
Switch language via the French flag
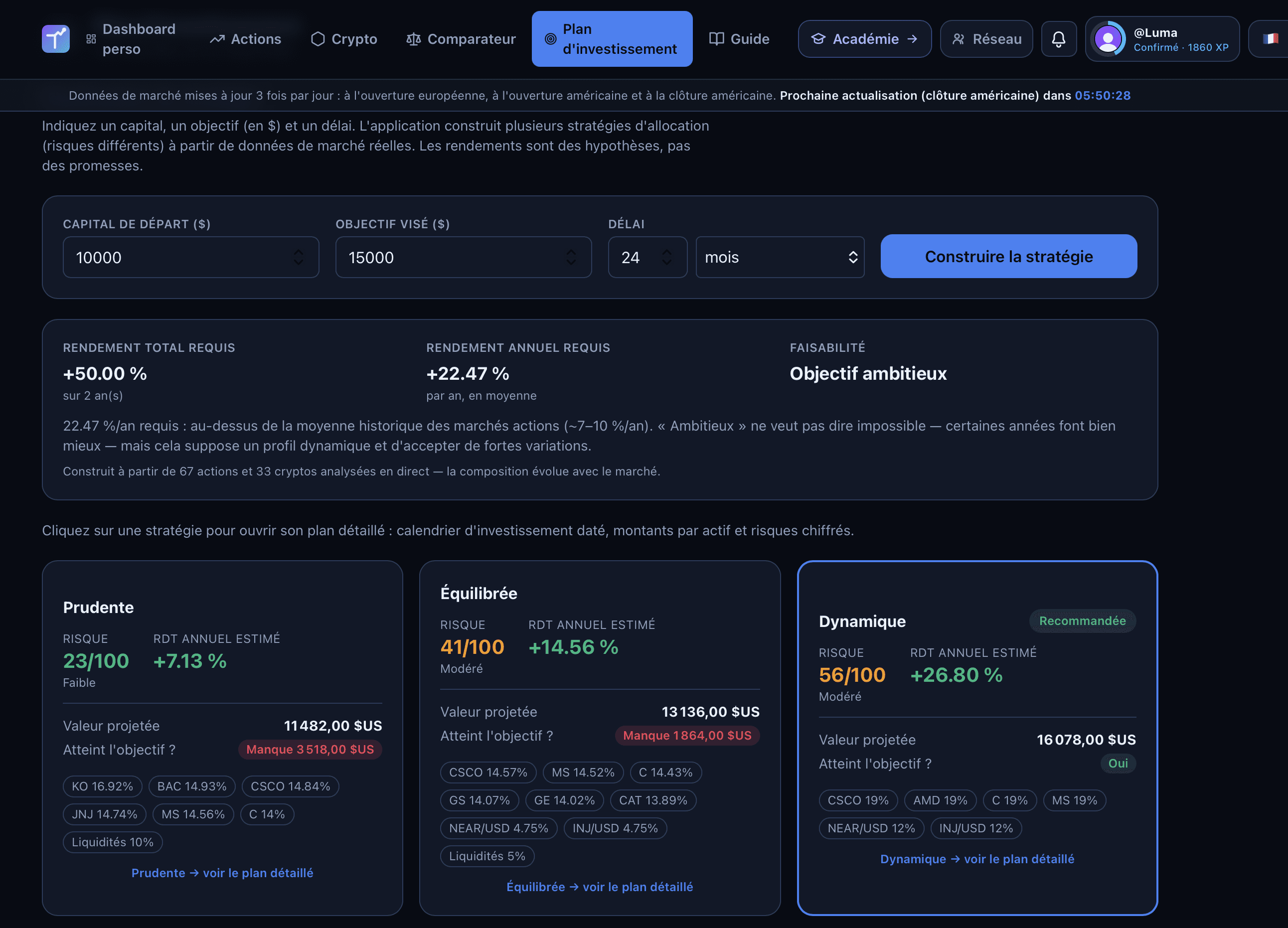[1271, 38]
